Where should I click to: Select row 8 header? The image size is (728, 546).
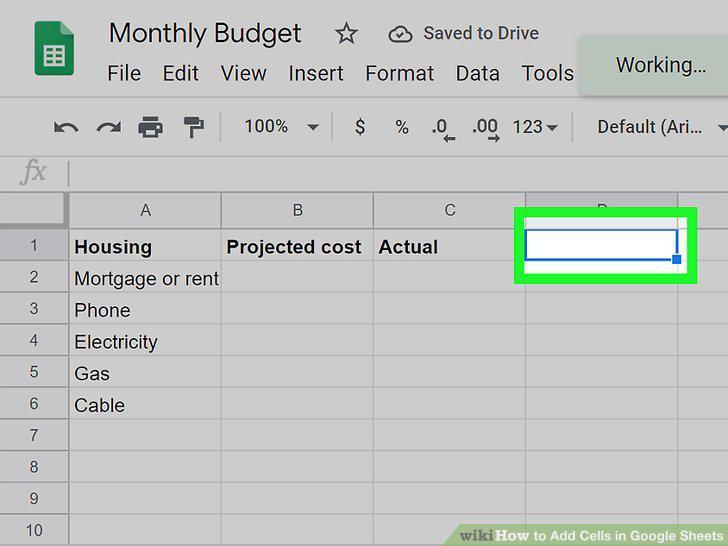point(34,467)
